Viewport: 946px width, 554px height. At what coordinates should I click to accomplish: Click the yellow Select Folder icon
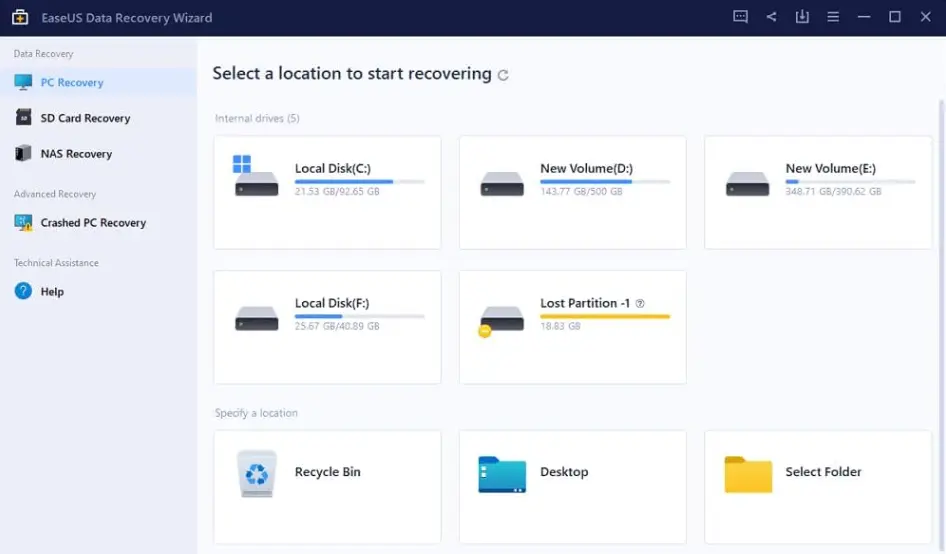[x=748, y=474]
